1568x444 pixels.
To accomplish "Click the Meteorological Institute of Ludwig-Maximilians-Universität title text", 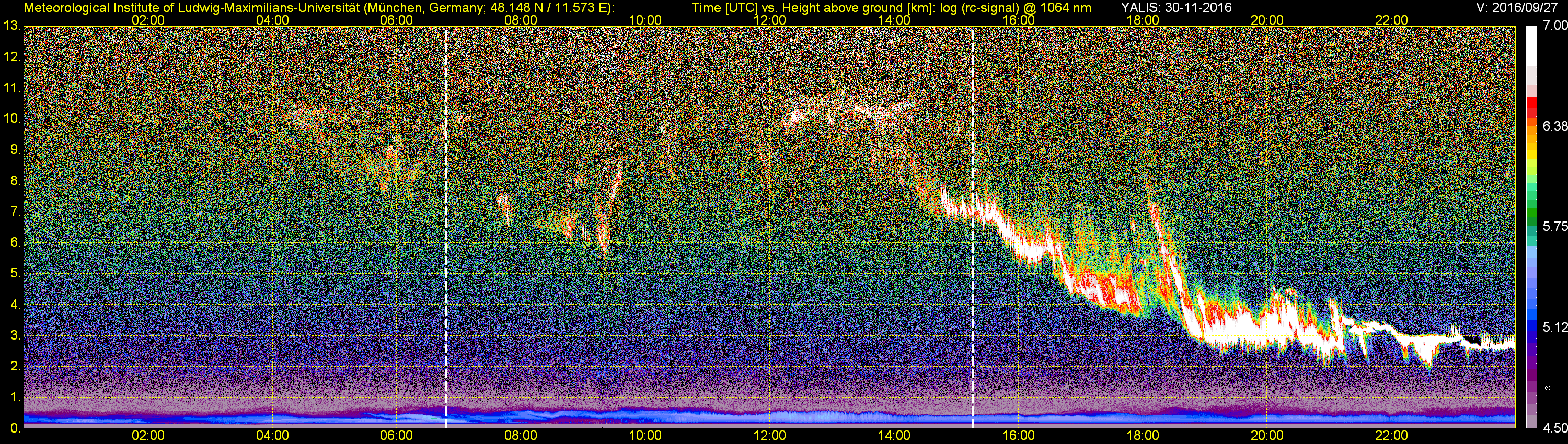I will tap(319, 7).
